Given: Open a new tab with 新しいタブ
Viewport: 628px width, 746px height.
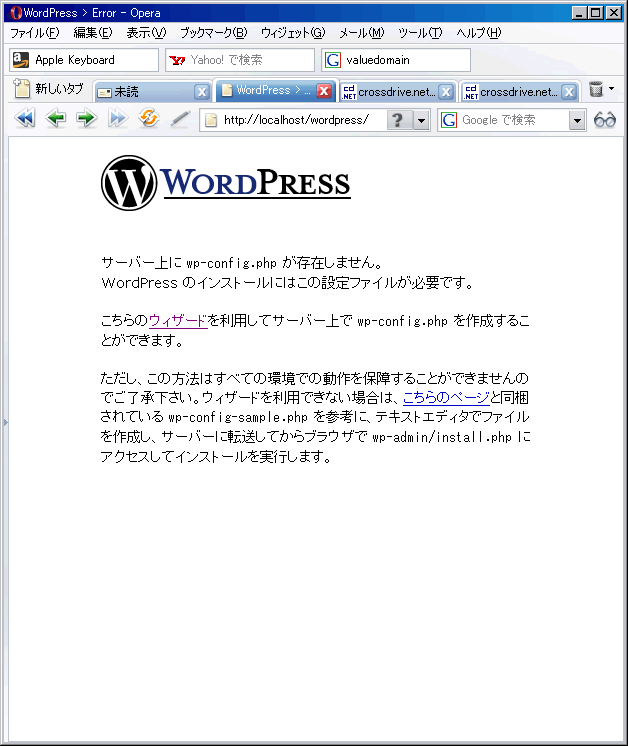Looking at the screenshot, I should click(49, 89).
